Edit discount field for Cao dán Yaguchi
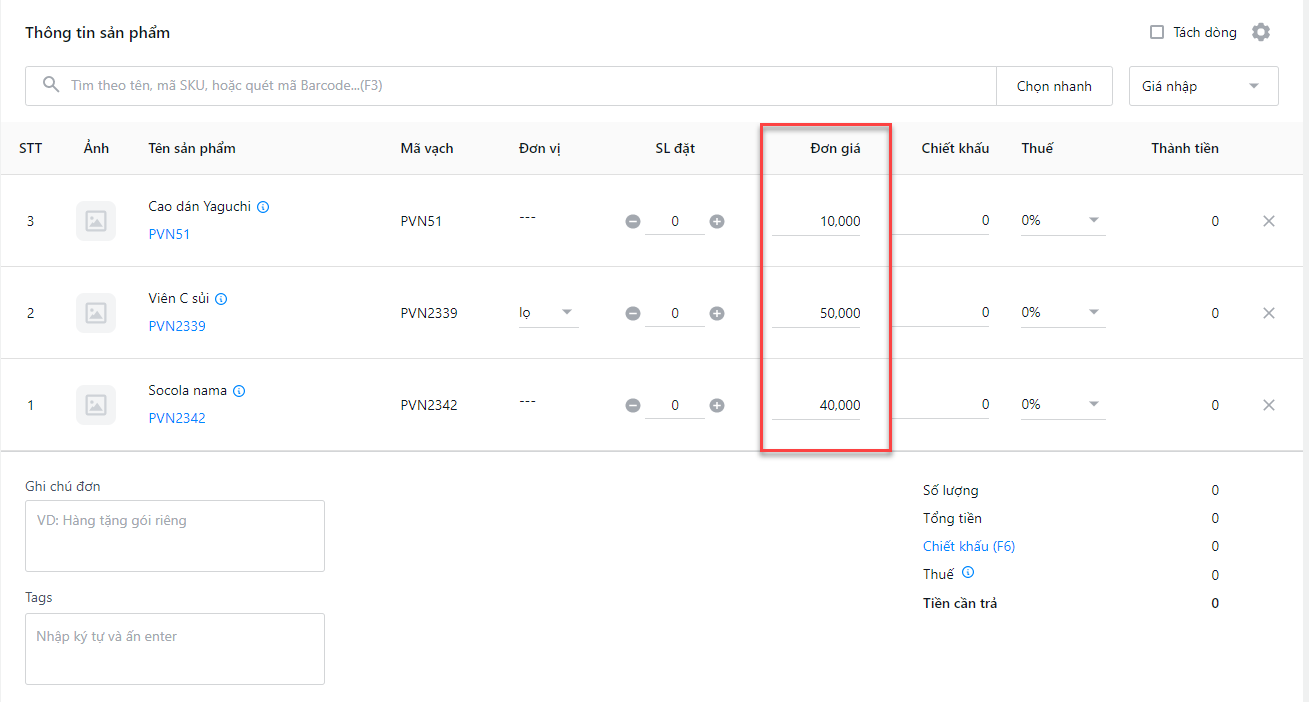Viewport: 1309px width, 702px height. click(x=943, y=221)
